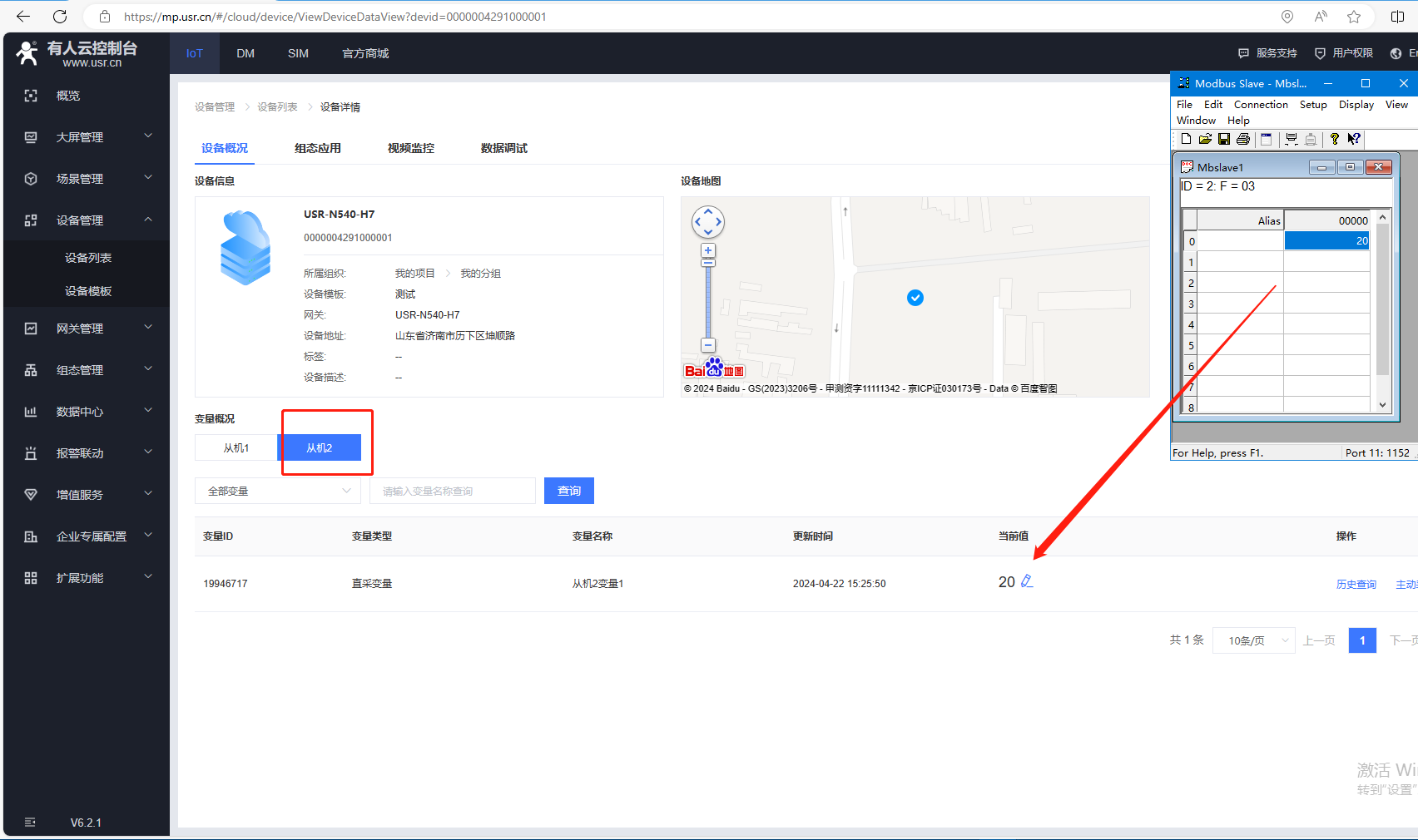This screenshot has width=1418, height=840.
Task: Switch to the 数据调试 tab
Action: [x=503, y=148]
